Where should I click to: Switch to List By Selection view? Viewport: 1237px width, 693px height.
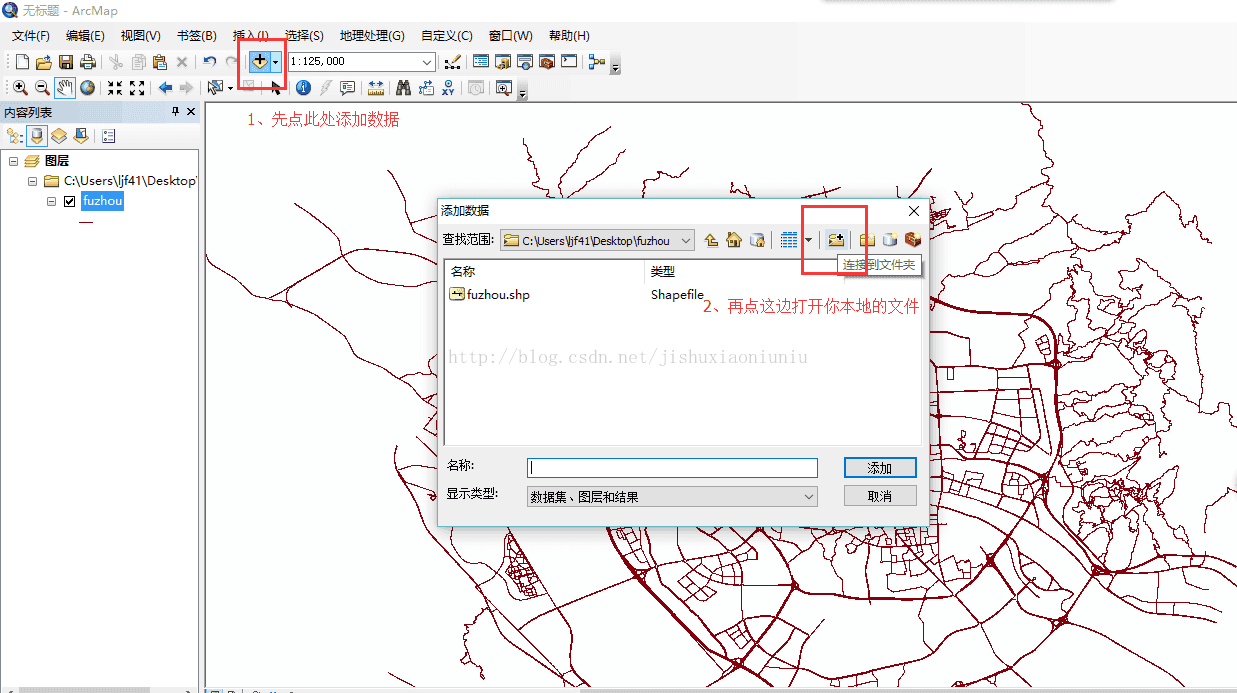pos(79,136)
